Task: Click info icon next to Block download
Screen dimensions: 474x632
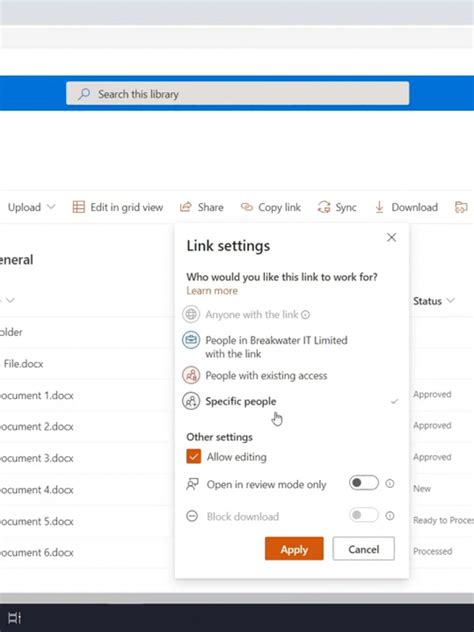Action: 390,516
